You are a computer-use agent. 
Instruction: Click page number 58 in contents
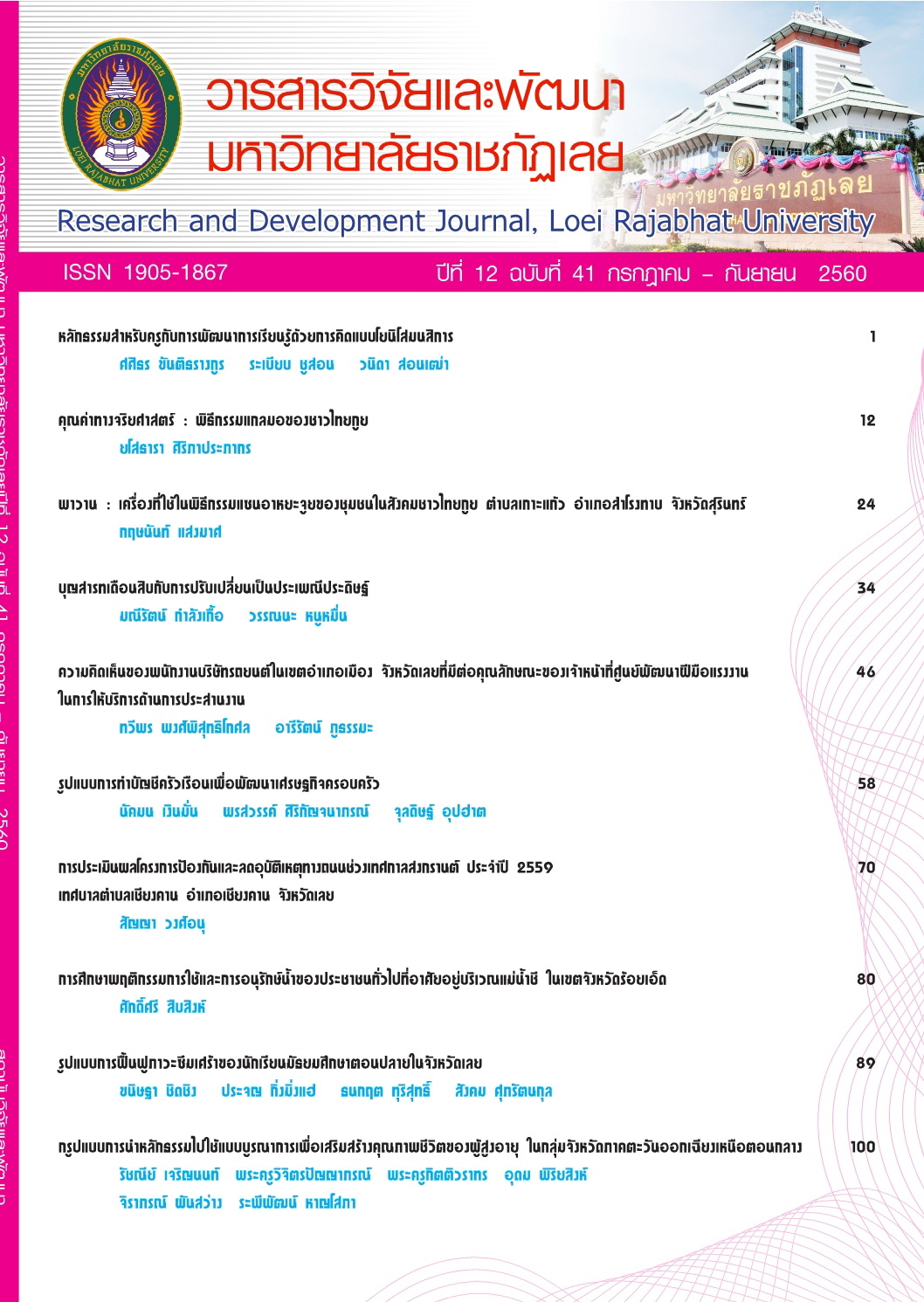865,783
